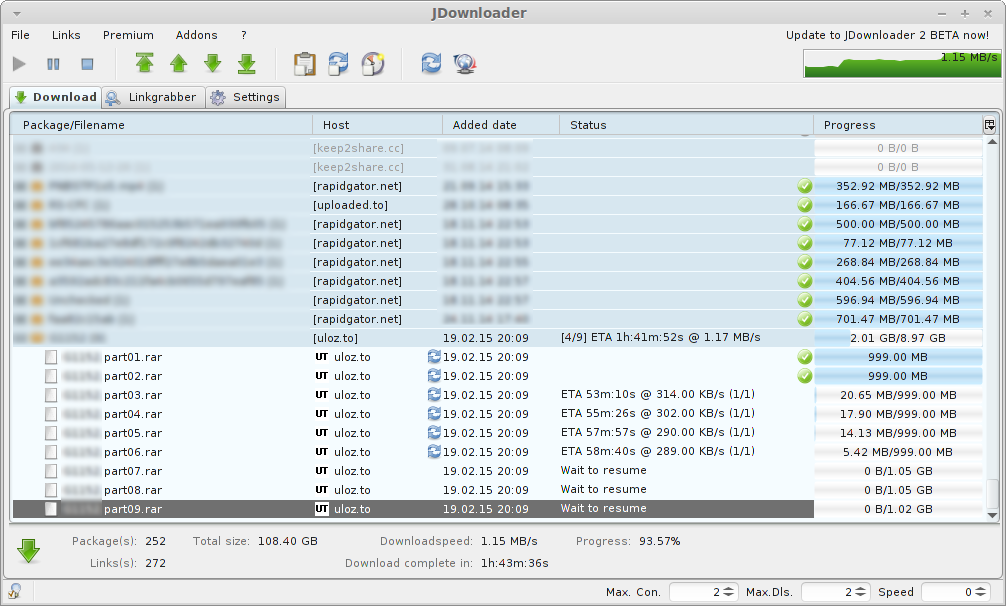Collapse the uloz.to package tree
The height and width of the screenshot is (606, 1006).
tap(21, 338)
